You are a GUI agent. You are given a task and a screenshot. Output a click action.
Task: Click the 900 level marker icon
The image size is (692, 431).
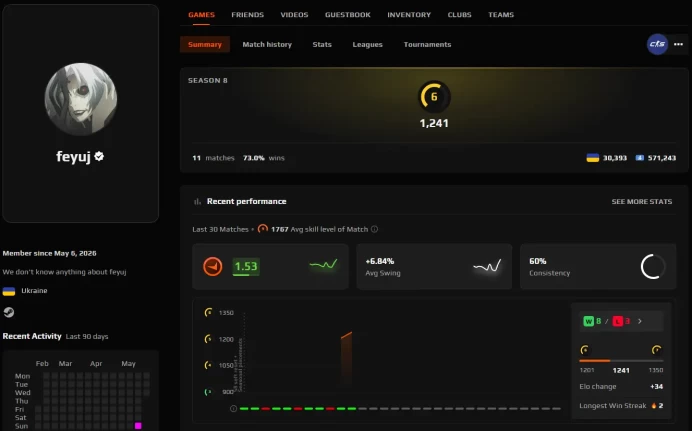coord(208,392)
